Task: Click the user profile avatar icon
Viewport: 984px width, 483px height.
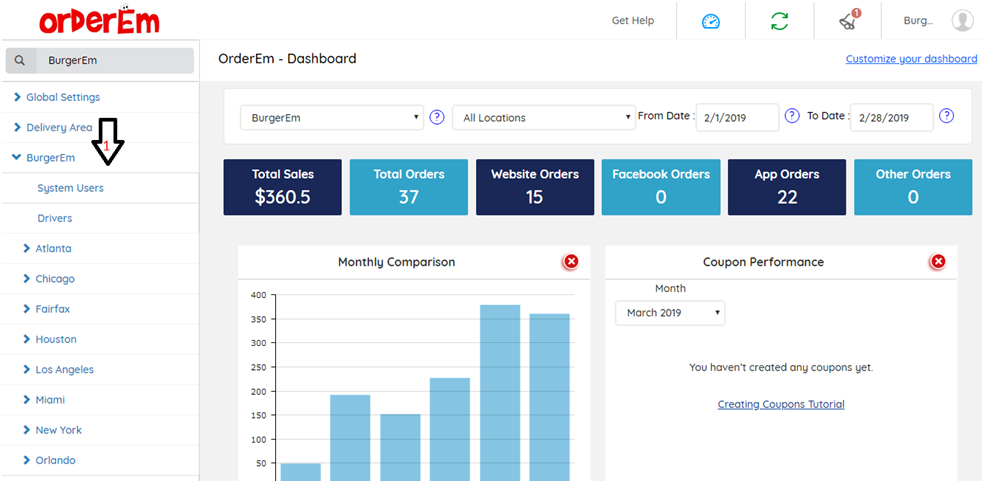Action: click(x=962, y=21)
